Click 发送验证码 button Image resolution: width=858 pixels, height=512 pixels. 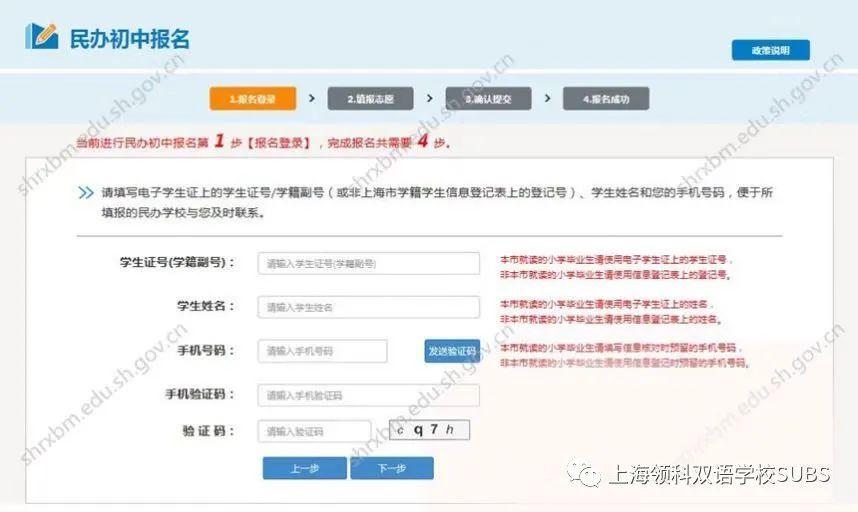[x=452, y=351]
